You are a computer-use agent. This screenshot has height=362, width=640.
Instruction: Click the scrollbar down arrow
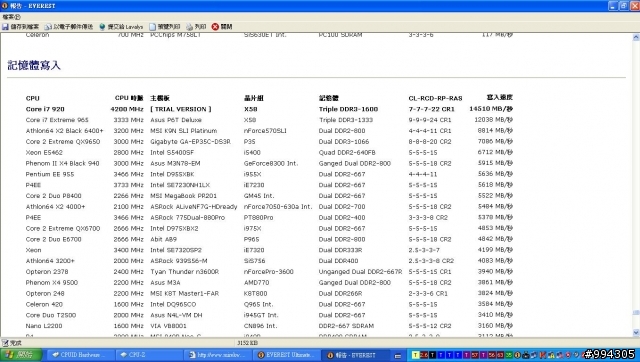click(x=636, y=332)
